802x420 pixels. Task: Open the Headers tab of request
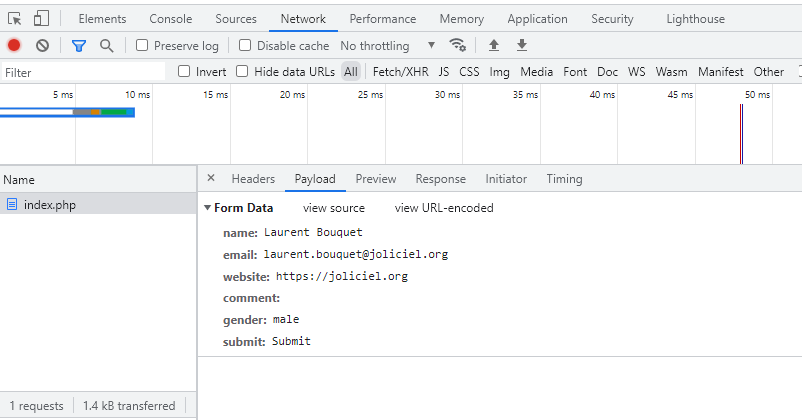(253, 179)
